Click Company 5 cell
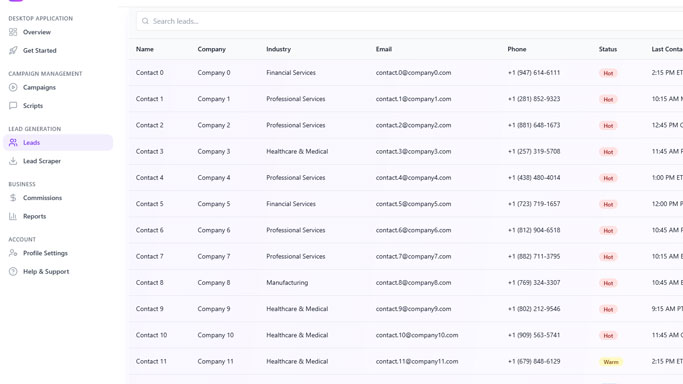Screen dimensions: 683x384 (x=214, y=204)
